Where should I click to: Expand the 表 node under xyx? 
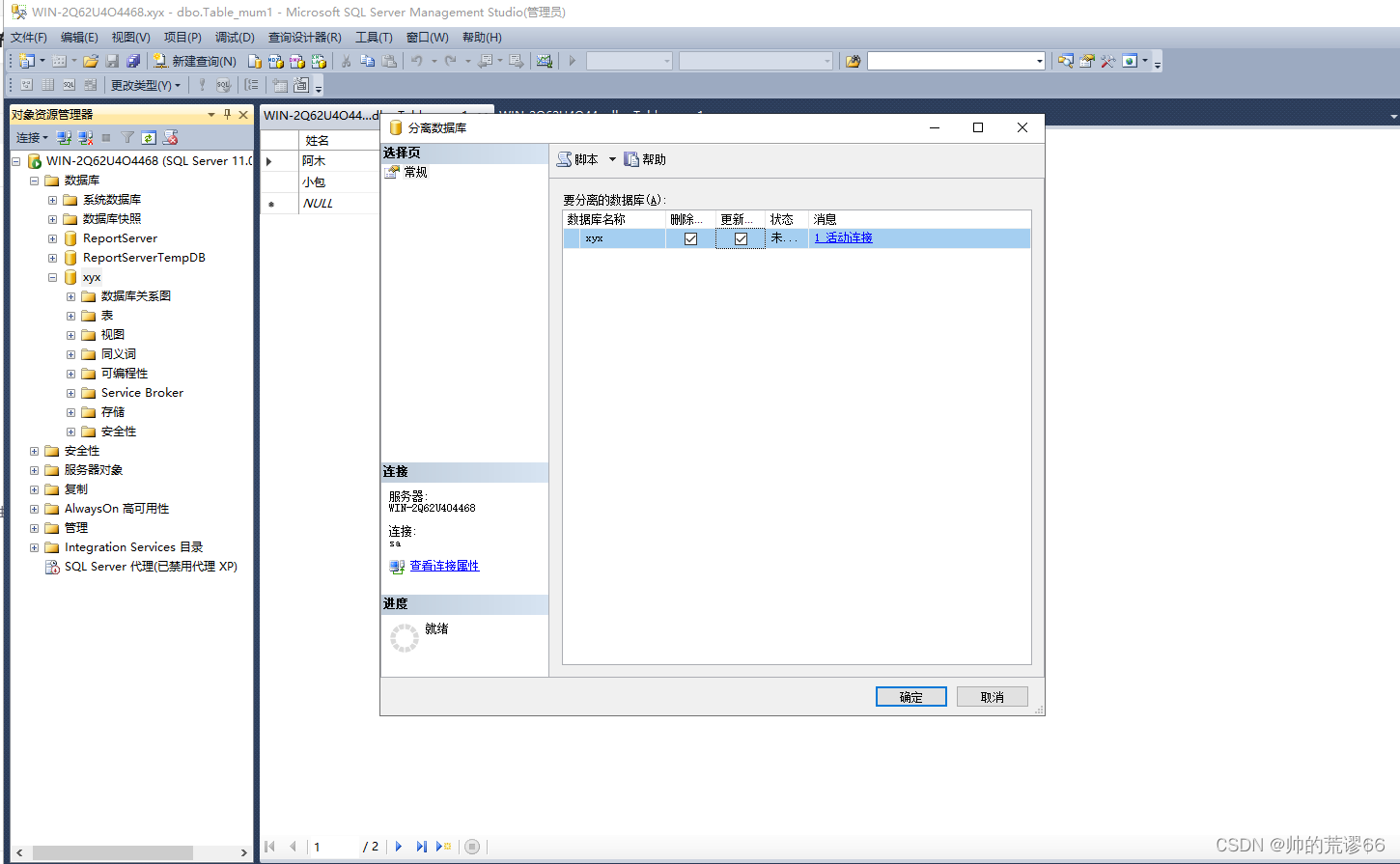(x=70, y=316)
